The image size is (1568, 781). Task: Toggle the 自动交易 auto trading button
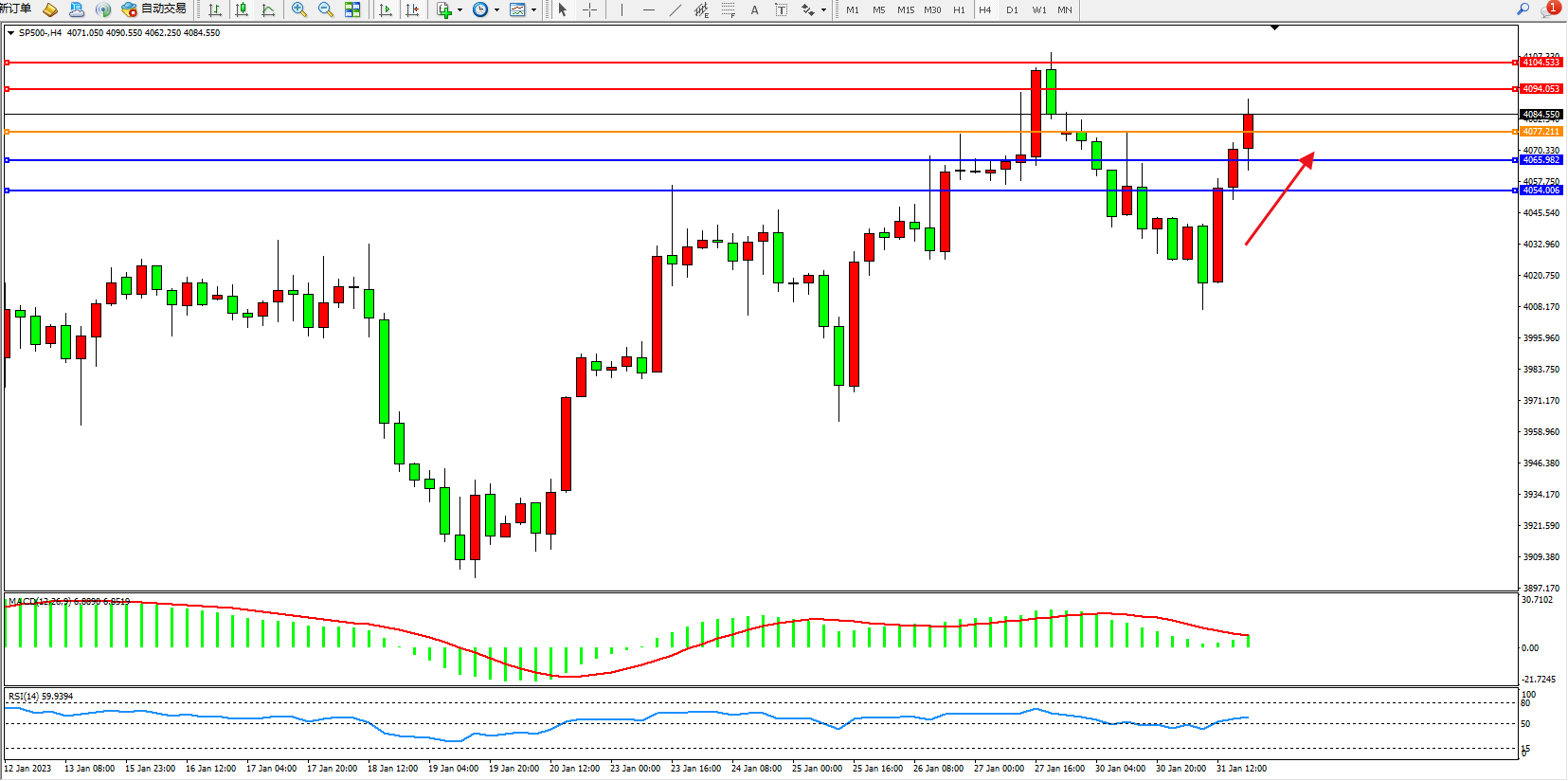point(154,9)
